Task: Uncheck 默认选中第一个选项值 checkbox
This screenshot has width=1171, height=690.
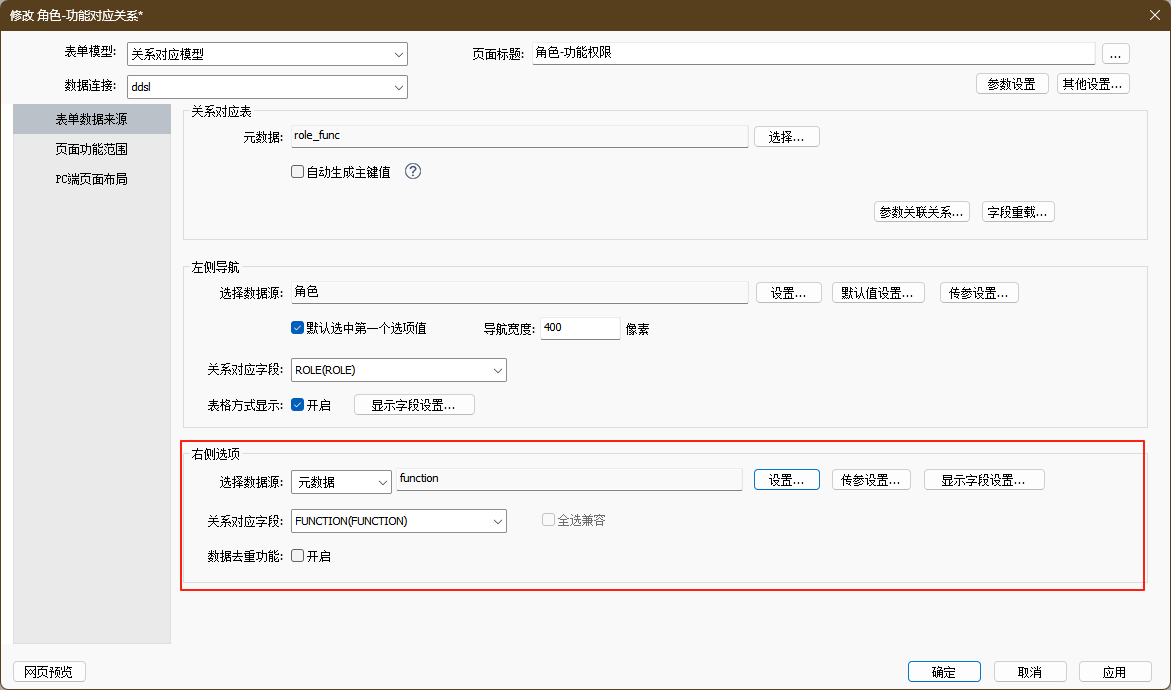Action: pyautogui.click(x=297, y=328)
